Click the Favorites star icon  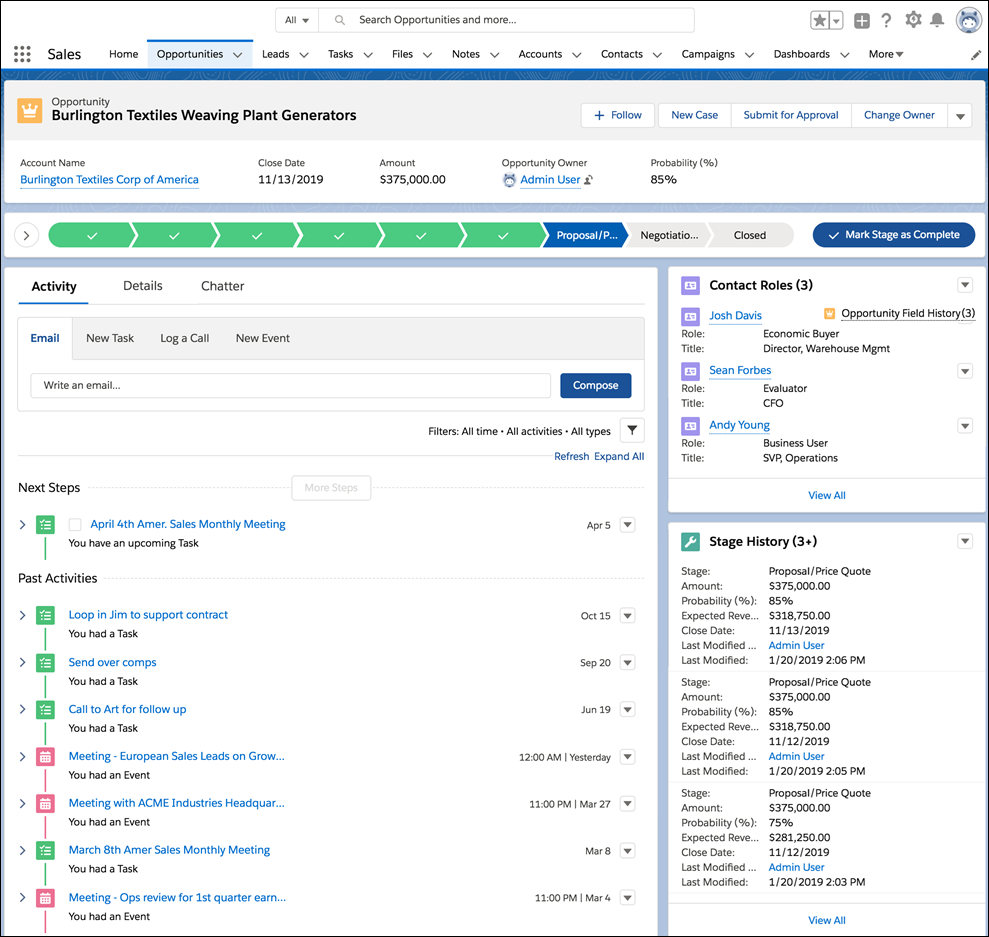tap(819, 20)
